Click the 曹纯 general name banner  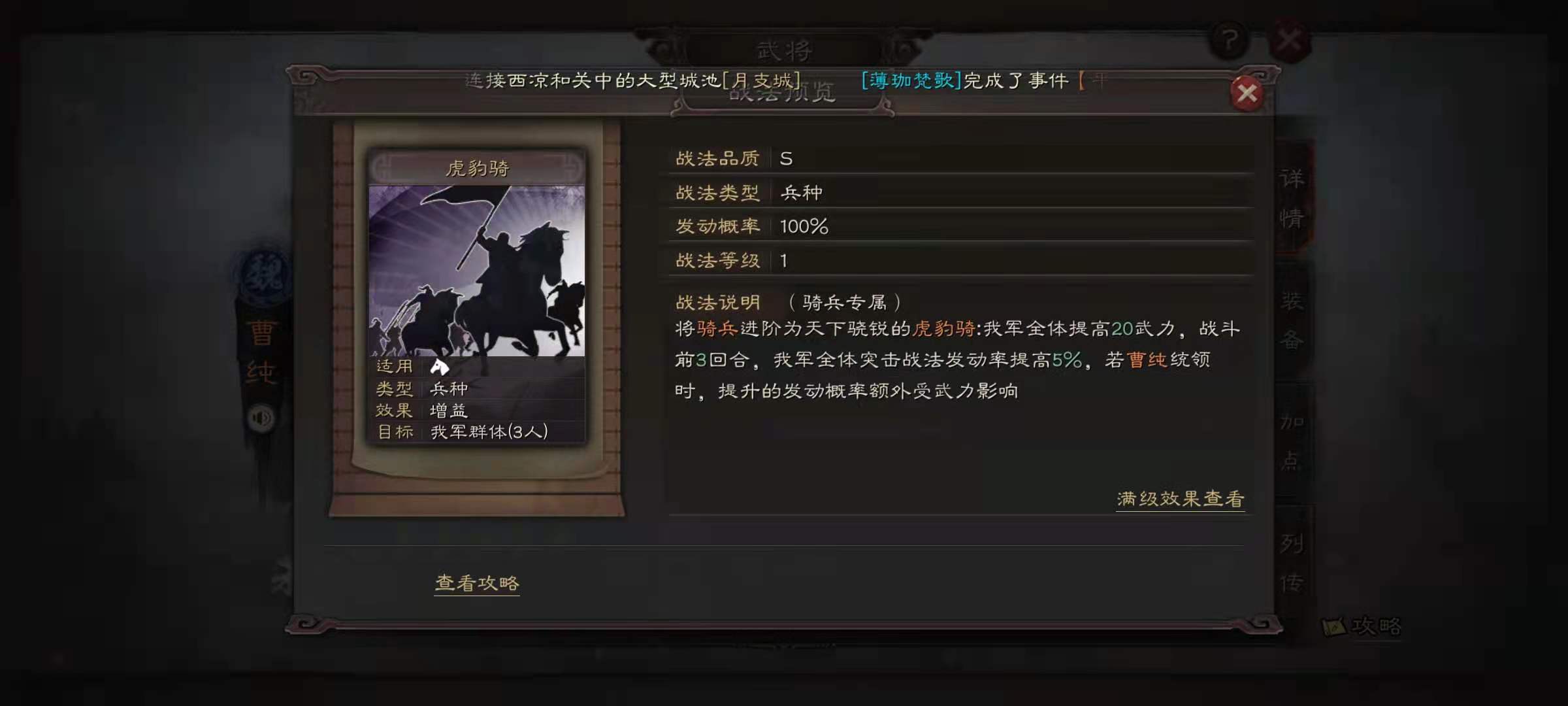[x=261, y=353]
